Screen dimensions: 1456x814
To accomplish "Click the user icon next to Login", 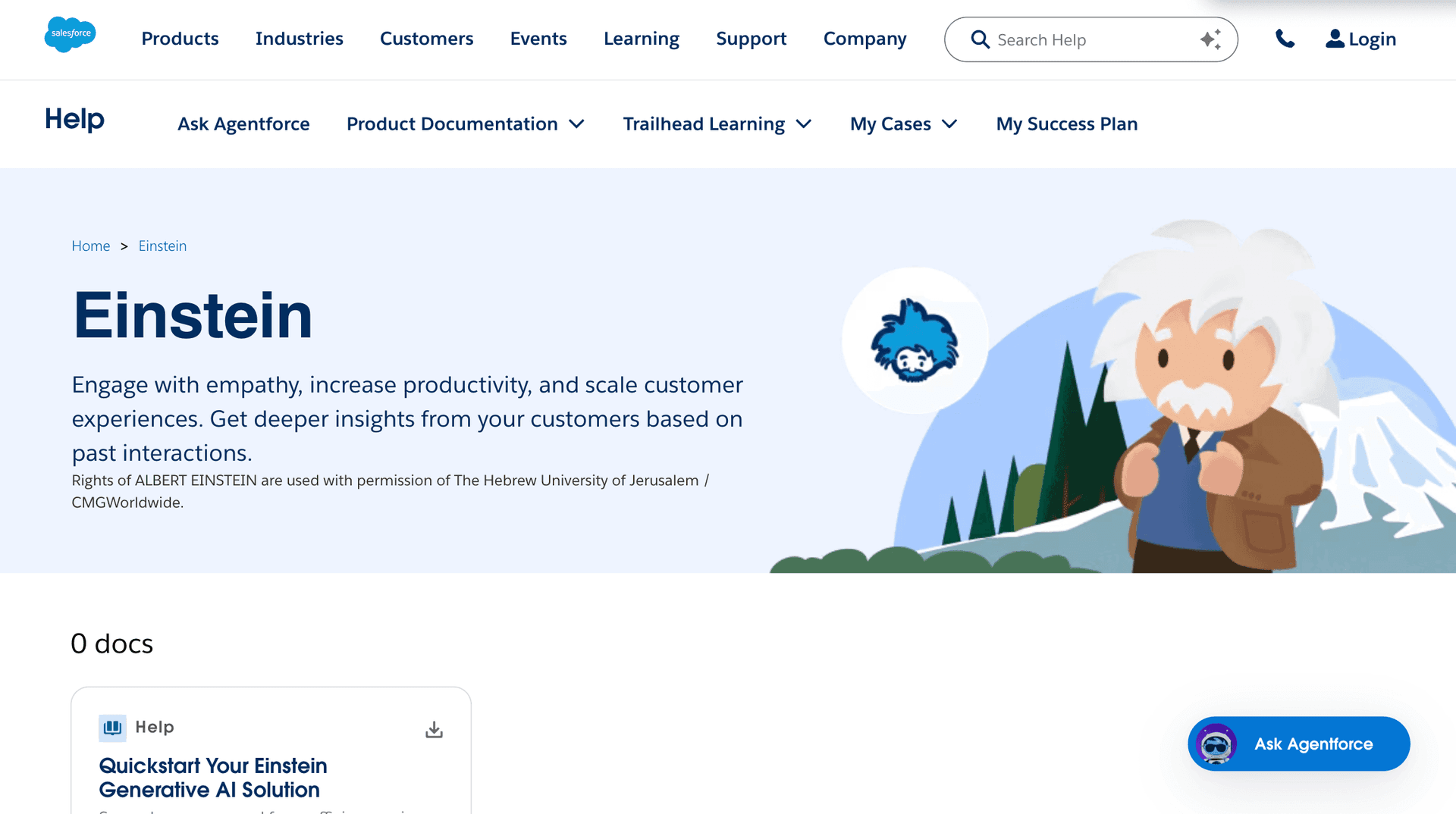I will point(1333,39).
